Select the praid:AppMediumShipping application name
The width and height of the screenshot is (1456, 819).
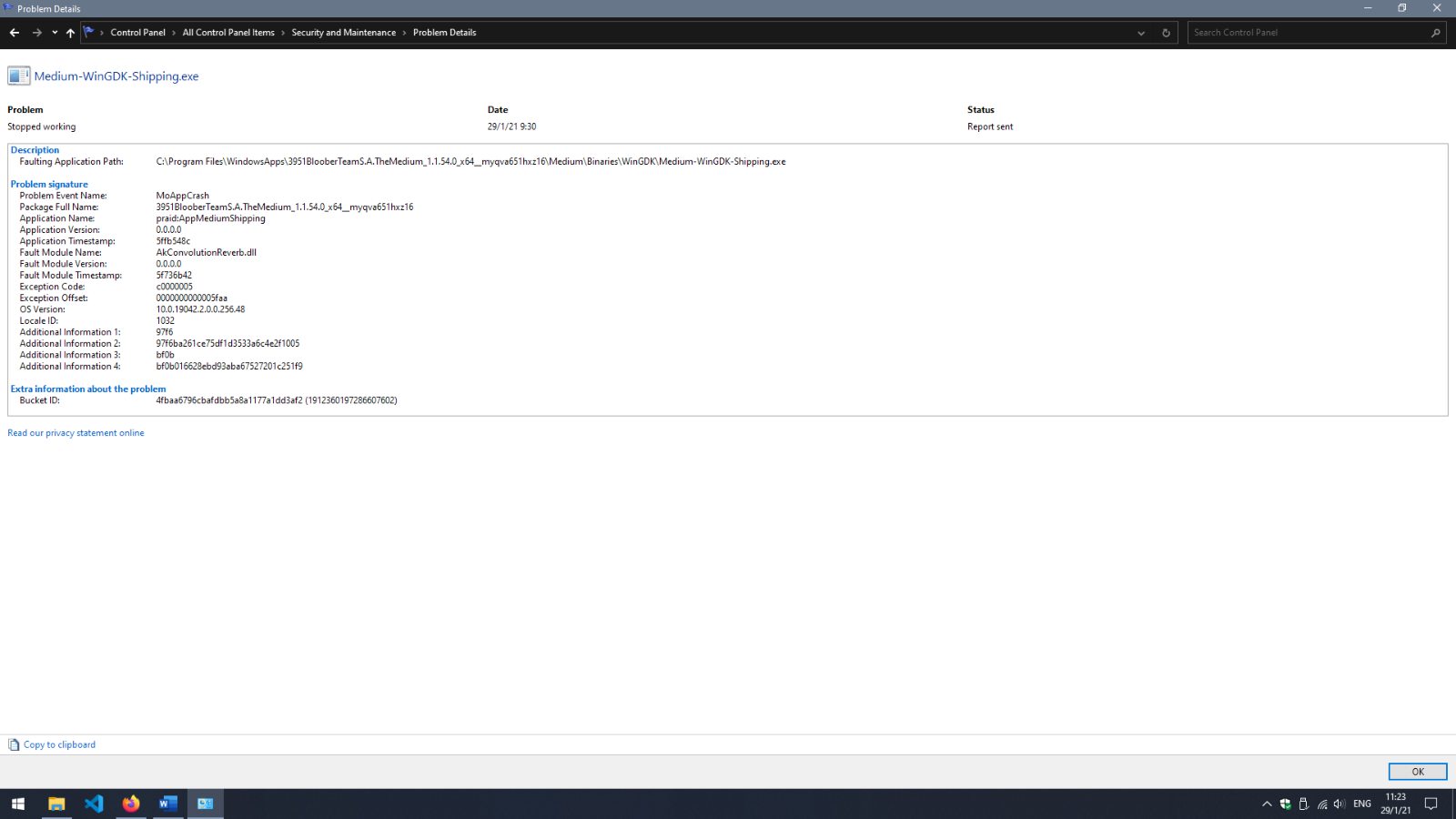point(211,218)
